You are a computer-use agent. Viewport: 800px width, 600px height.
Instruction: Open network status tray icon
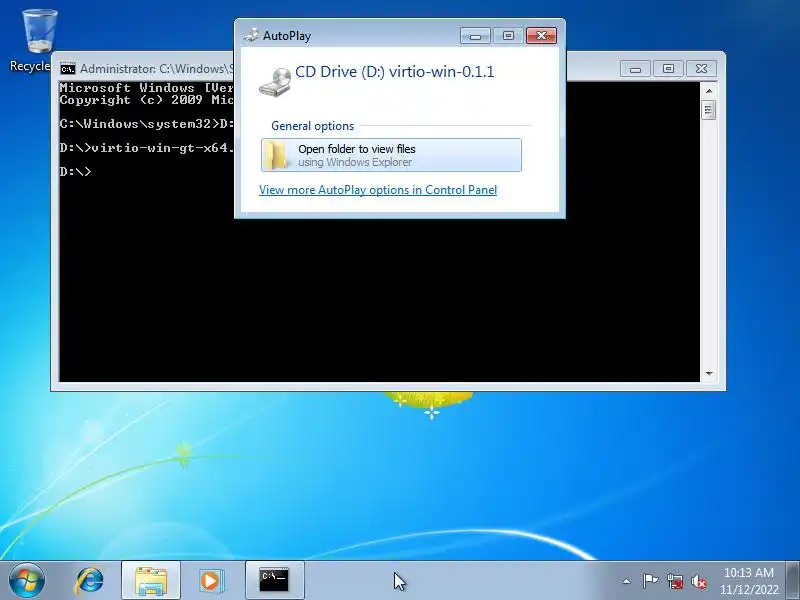pos(675,581)
